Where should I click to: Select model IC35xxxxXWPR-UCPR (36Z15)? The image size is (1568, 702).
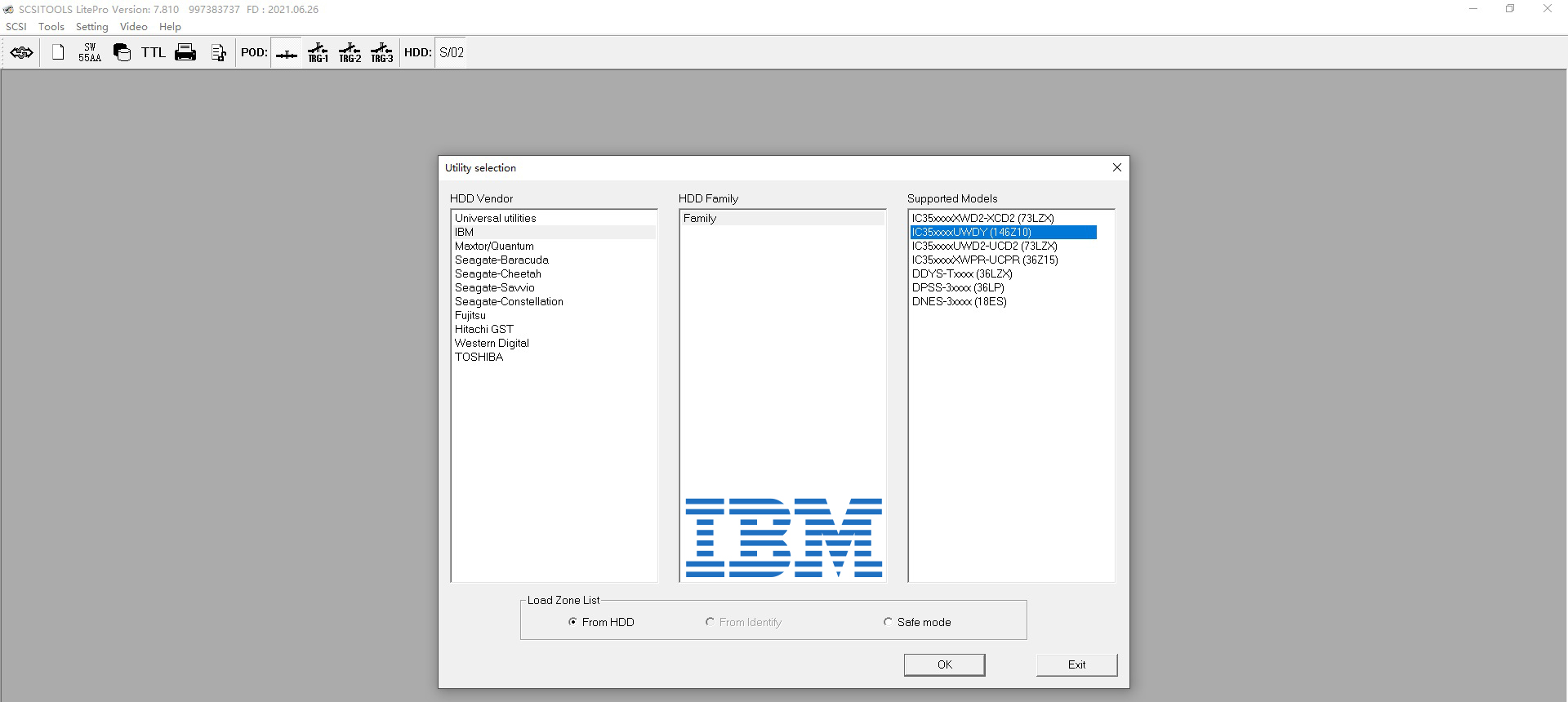1004,260
